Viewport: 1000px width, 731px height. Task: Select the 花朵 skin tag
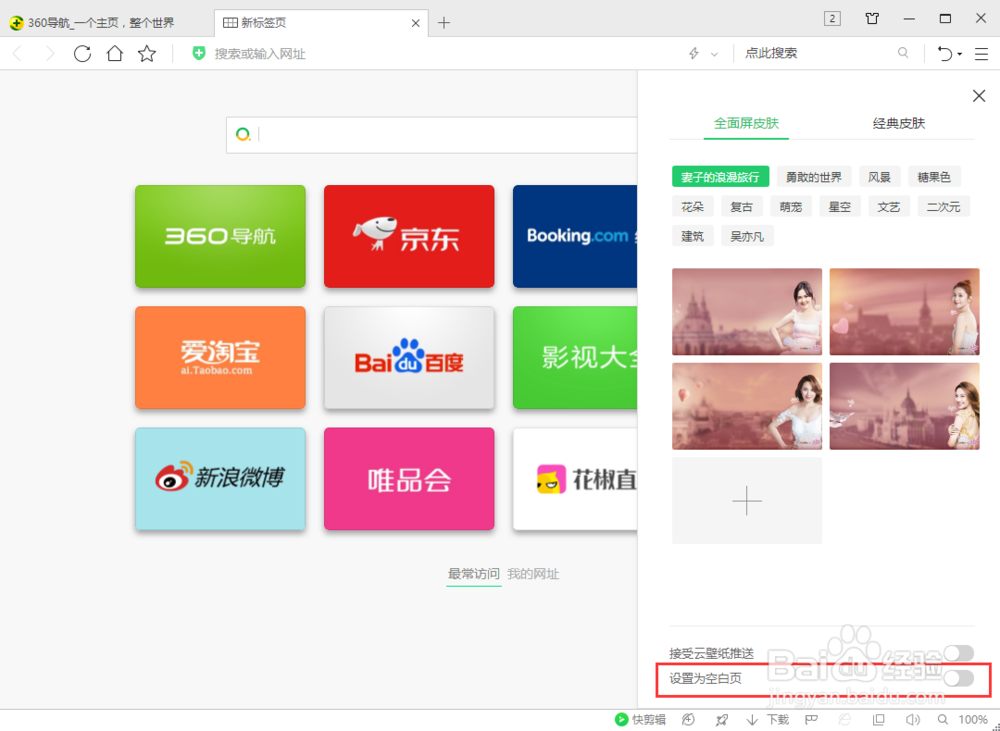tap(693, 207)
